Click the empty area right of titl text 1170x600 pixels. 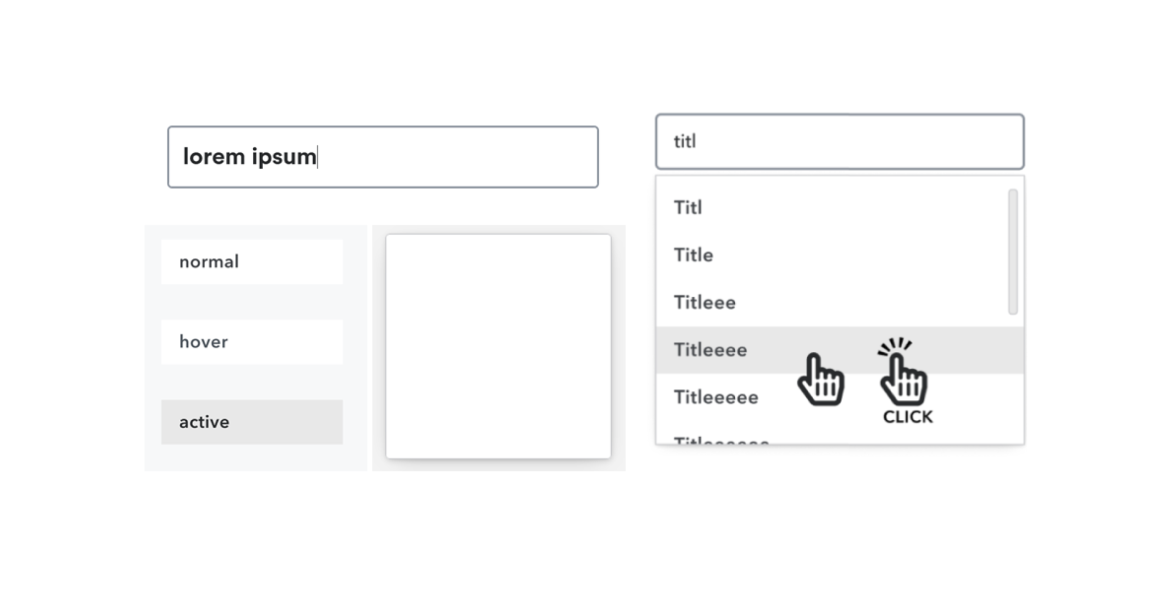858,142
